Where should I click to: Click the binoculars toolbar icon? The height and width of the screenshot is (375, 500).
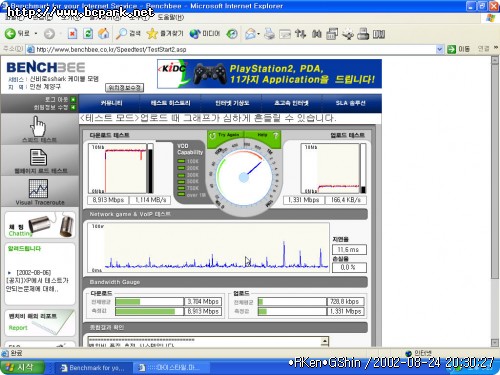pyautogui.click(x=316, y=34)
